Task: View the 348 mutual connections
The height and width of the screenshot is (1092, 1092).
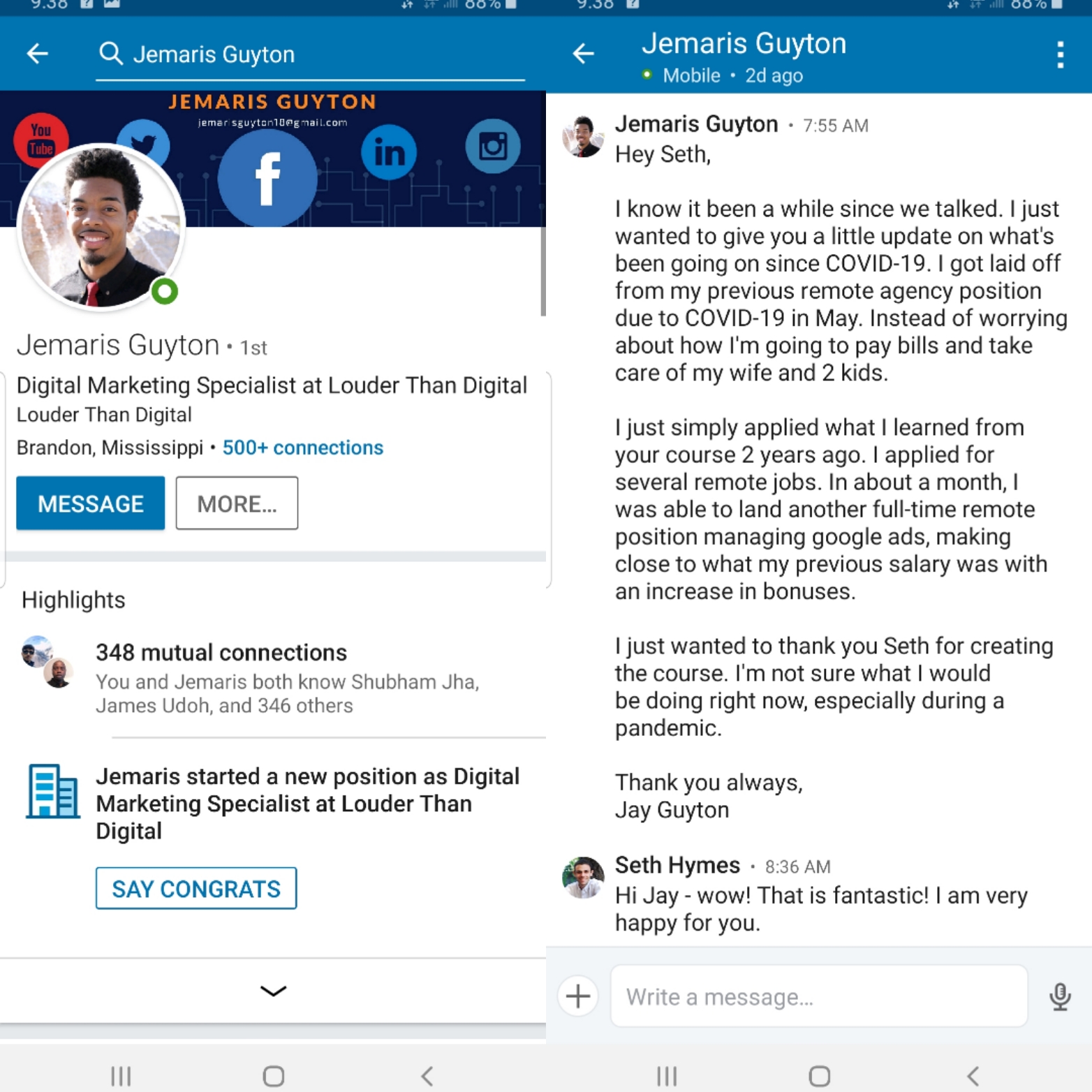Action: click(x=221, y=653)
